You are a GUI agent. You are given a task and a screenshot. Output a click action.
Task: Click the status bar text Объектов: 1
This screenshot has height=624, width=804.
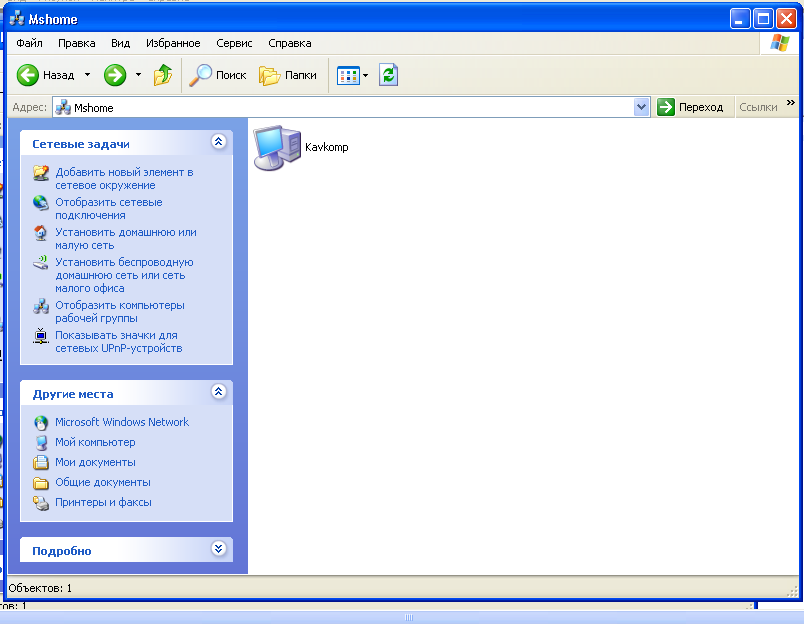[40, 588]
